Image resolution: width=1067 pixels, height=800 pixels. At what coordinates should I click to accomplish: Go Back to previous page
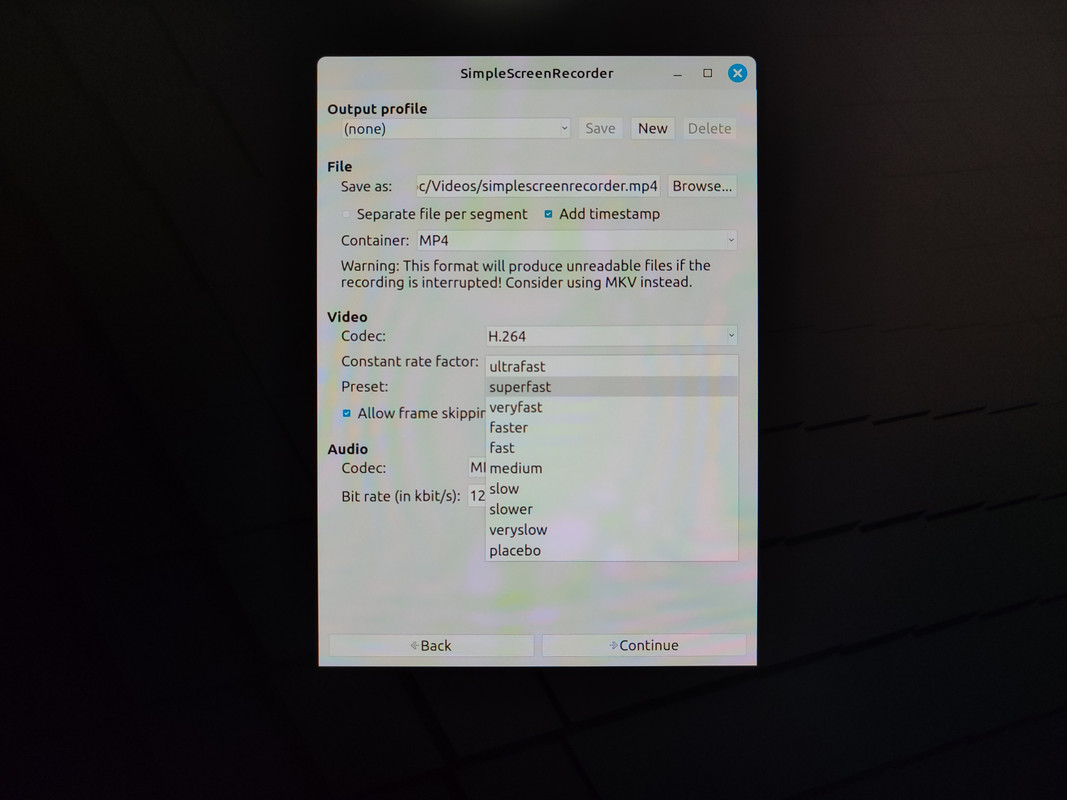[x=431, y=645]
